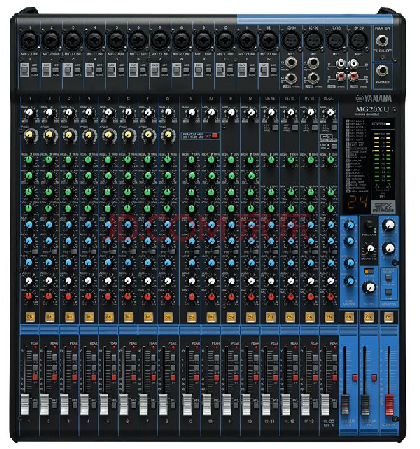Click the channel 8 yellow compressor knob
Screen dimensions: 420x449
pyautogui.click(x=168, y=135)
